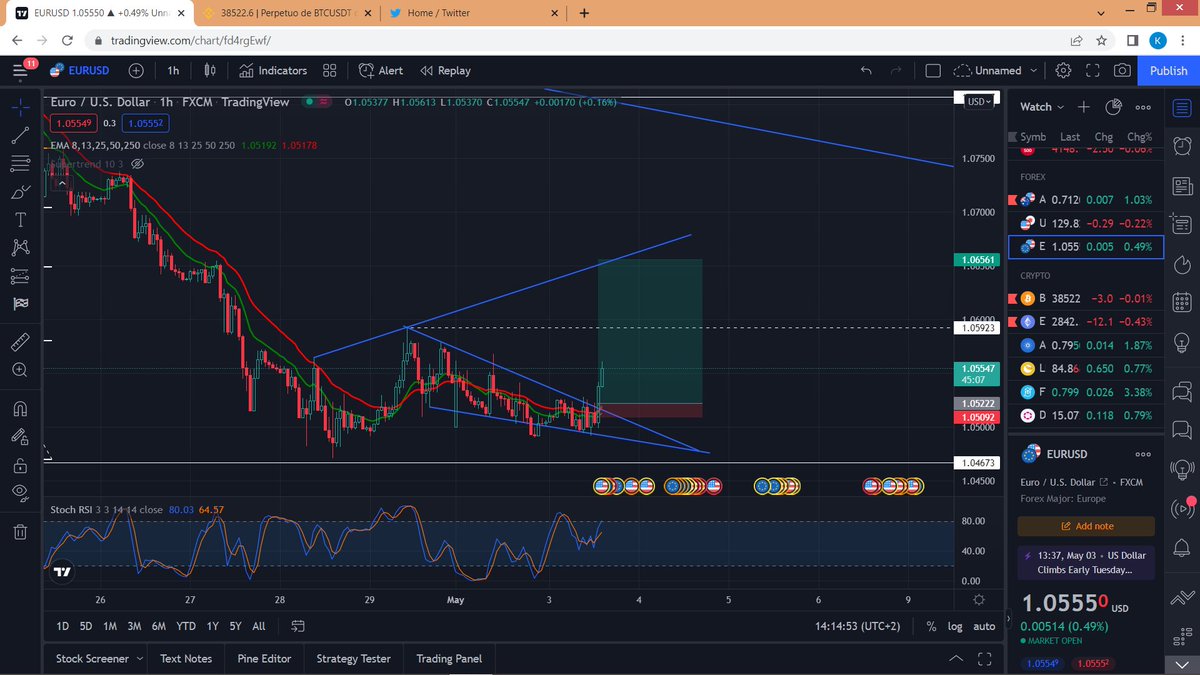Open the Strategy Tester tab

click(353, 658)
